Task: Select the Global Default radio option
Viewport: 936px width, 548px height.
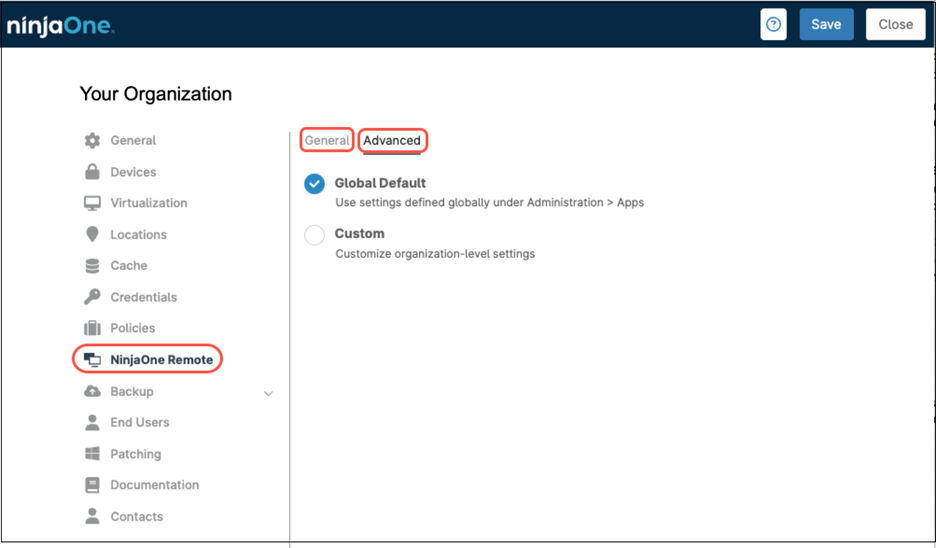Action: [x=315, y=184]
